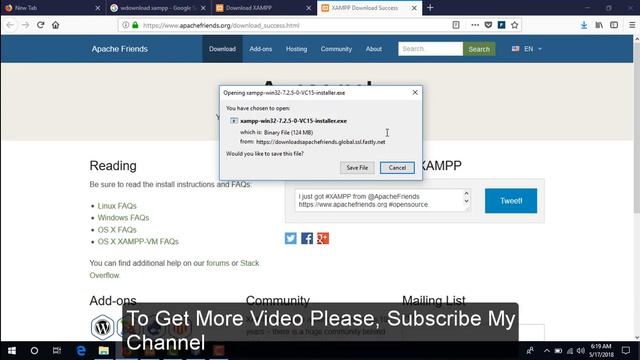640x360 pixels.
Task: Show the downloads panel arrow
Action: coord(584,25)
